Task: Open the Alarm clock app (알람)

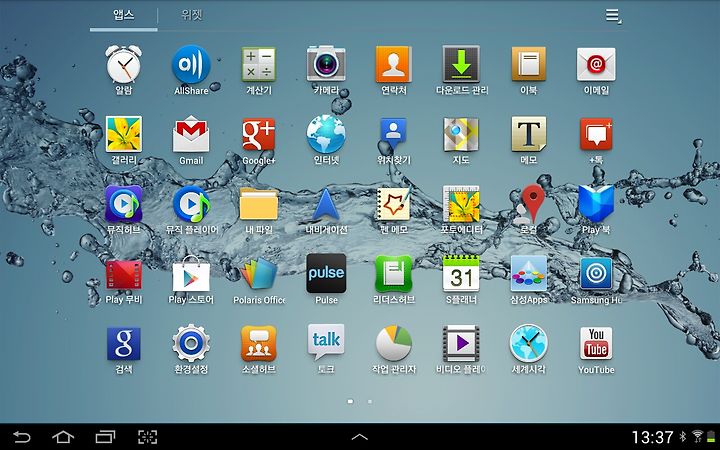Action: pos(124,64)
